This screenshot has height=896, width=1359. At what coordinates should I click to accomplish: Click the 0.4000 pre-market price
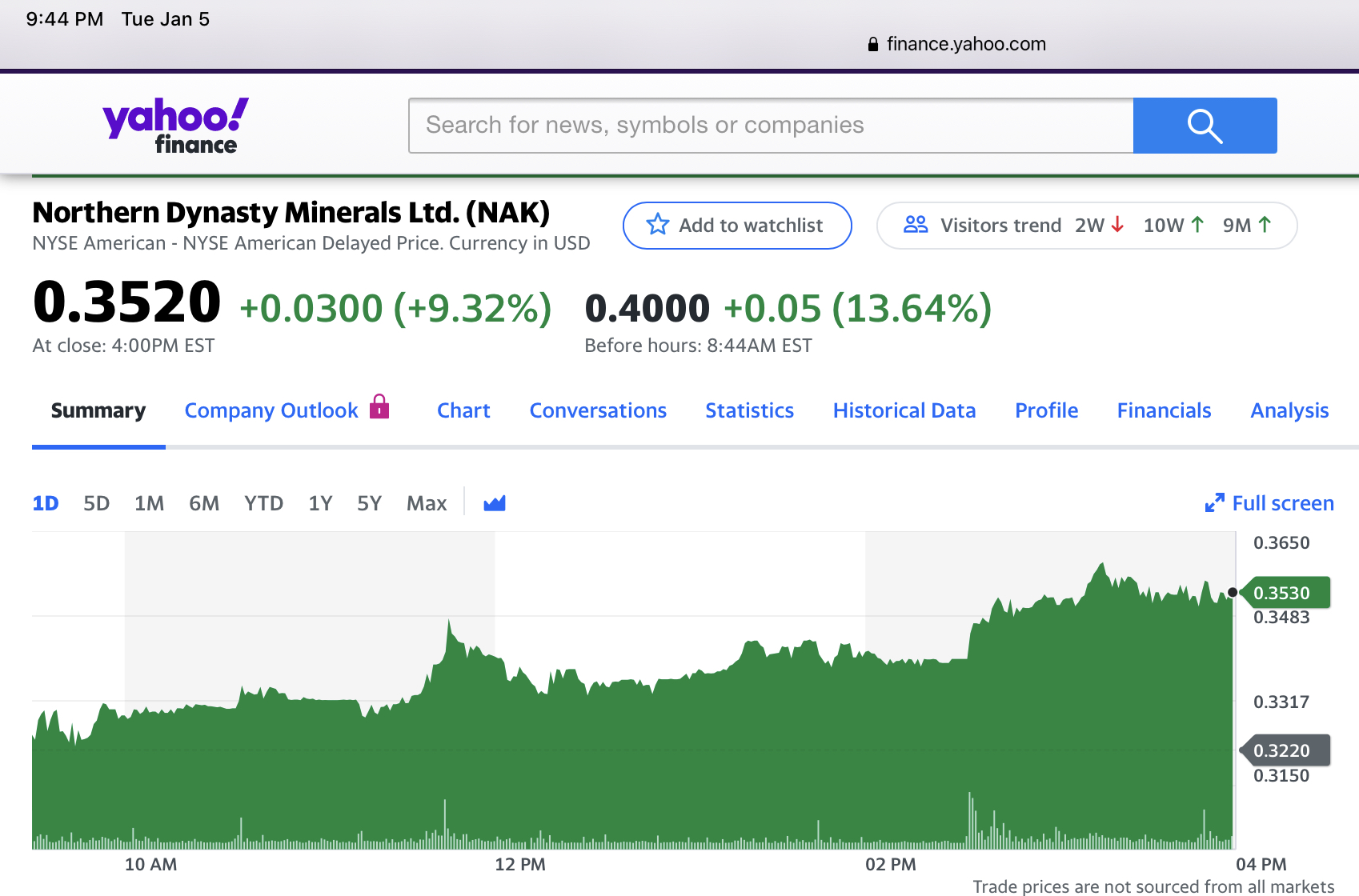647,308
